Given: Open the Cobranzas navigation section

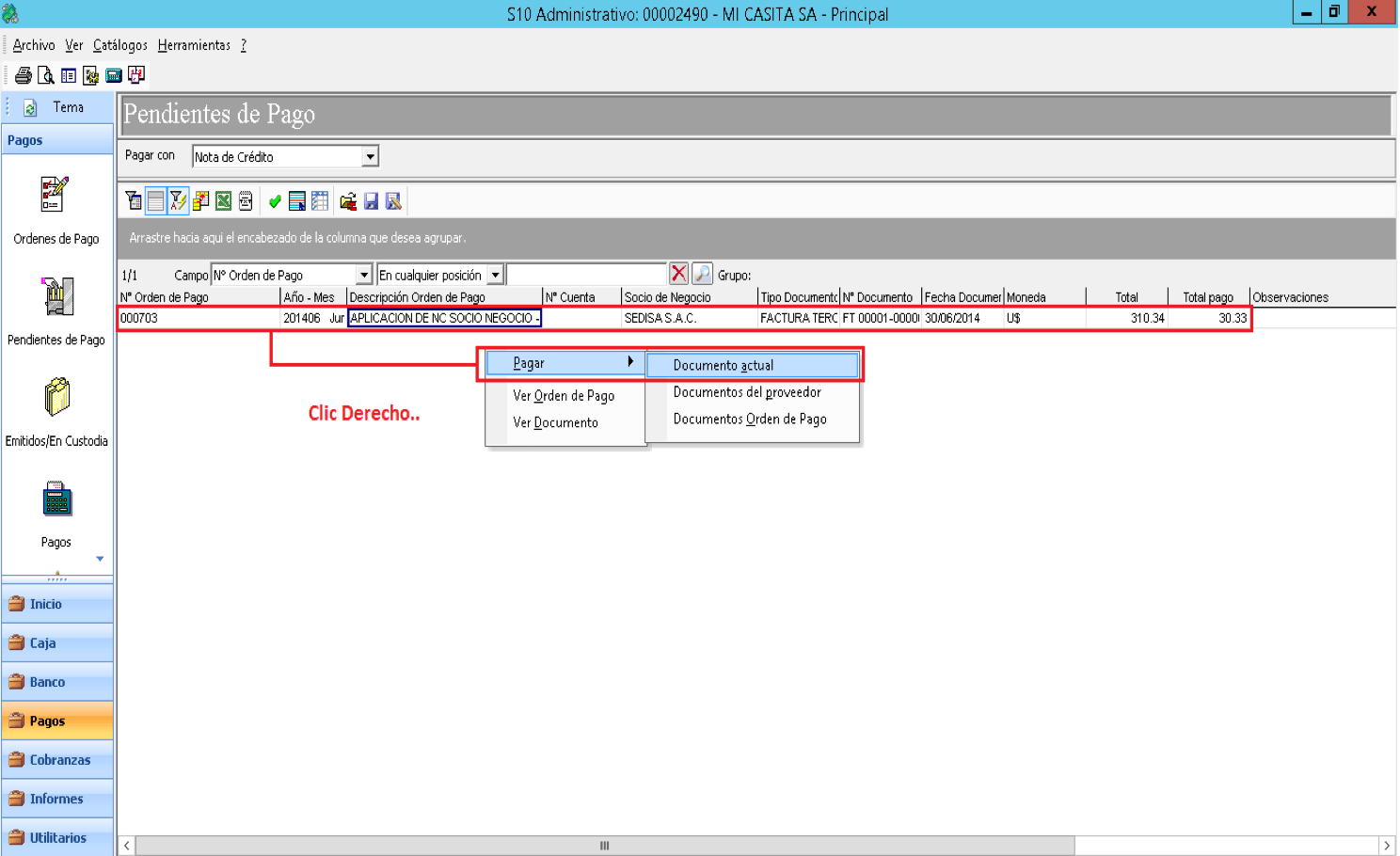Looking at the screenshot, I should click(x=57, y=760).
